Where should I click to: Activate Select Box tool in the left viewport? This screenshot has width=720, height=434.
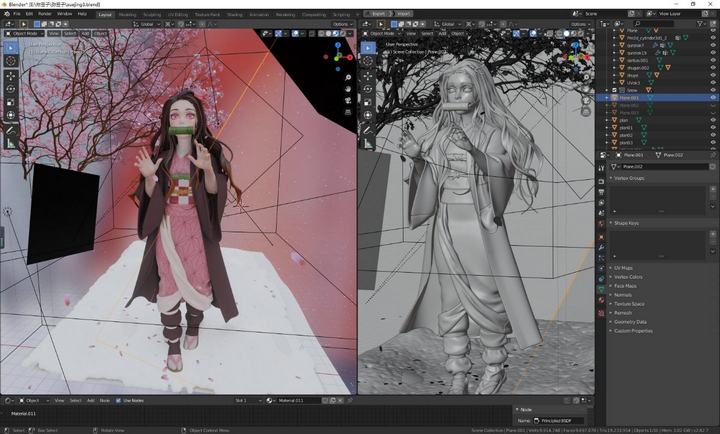pos(11,47)
